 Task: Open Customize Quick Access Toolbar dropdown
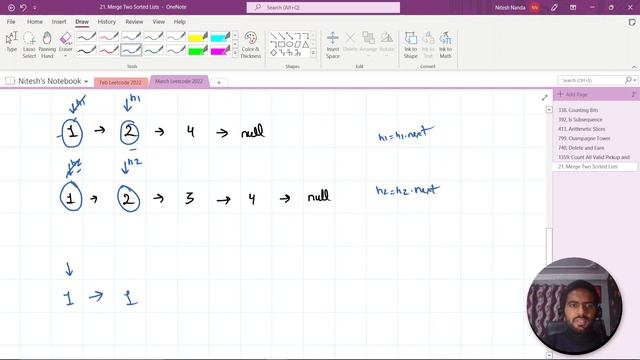point(35,8)
